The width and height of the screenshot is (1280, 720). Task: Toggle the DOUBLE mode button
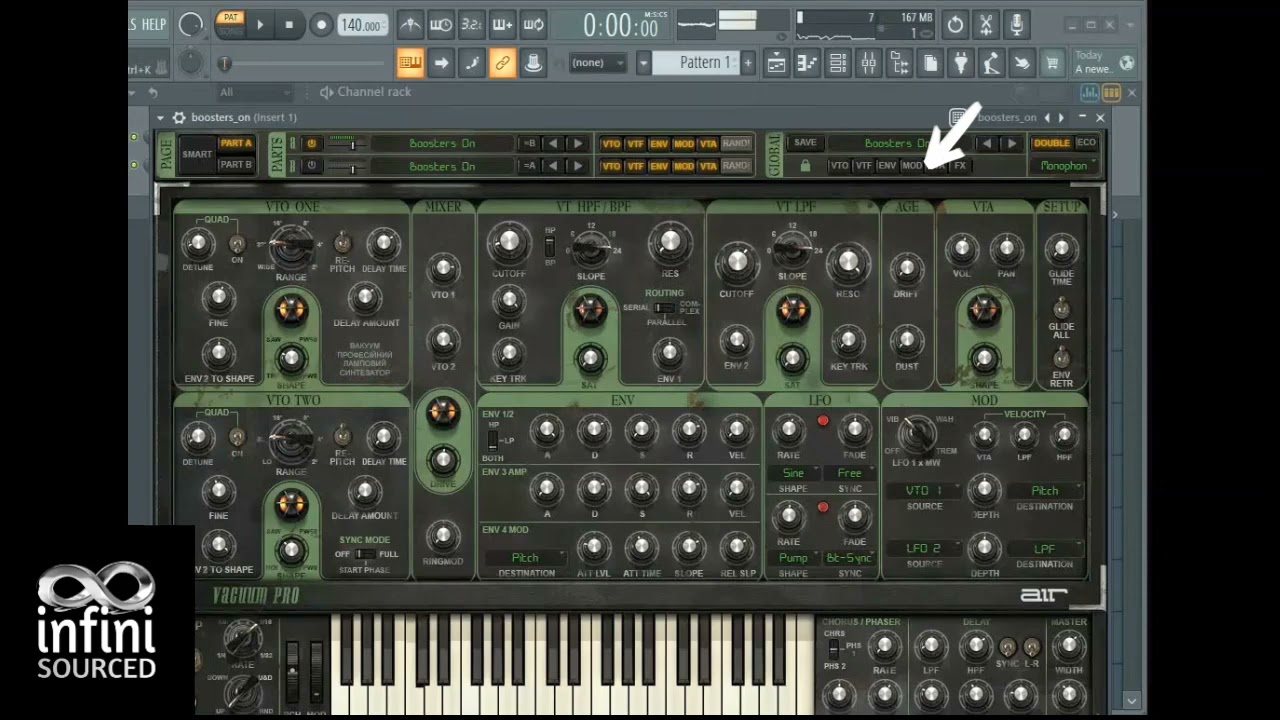coord(1051,143)
